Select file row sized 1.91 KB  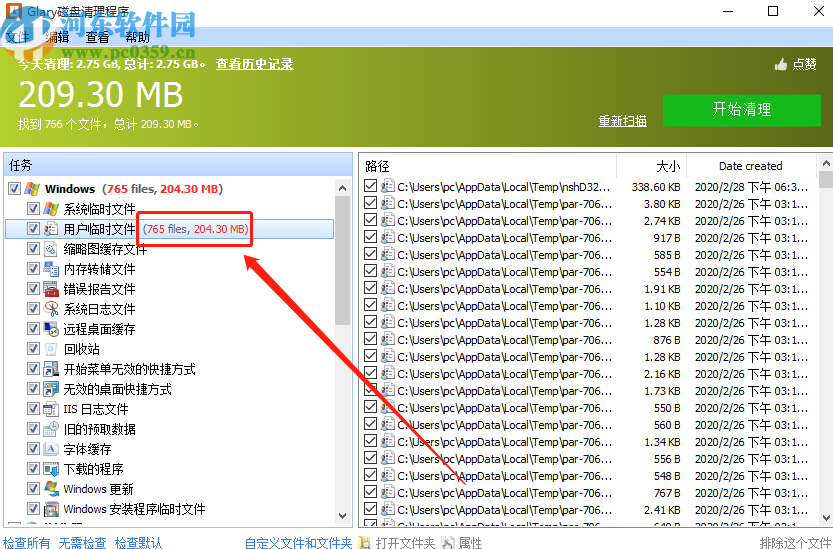tap(587, 289)
